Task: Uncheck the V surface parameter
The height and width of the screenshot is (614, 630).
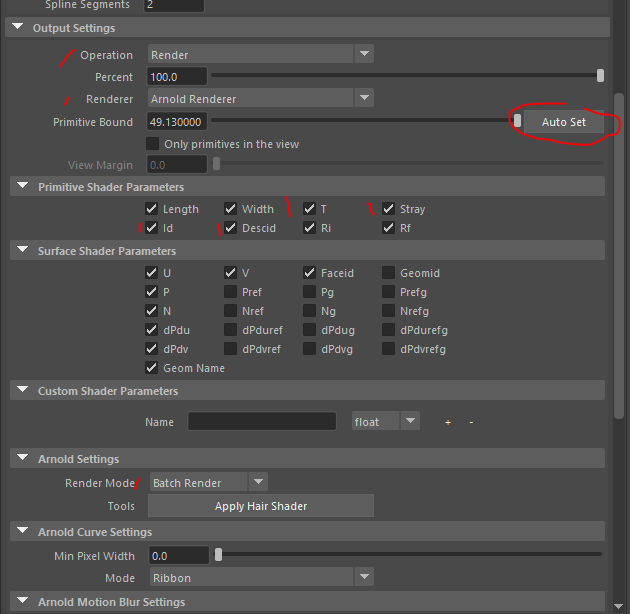Action: 230,273
